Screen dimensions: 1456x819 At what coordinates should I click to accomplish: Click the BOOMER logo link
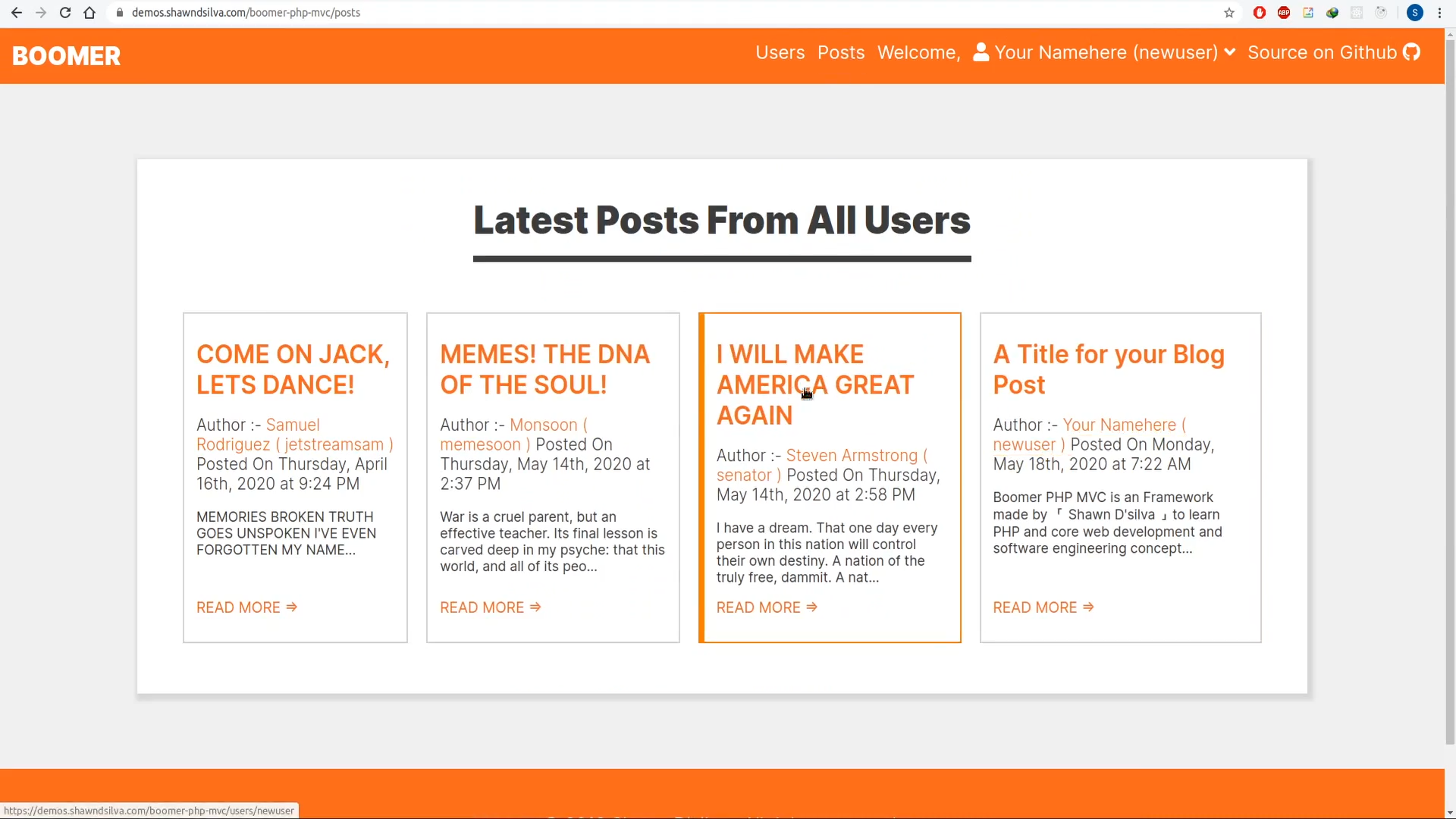pos(66,56)
